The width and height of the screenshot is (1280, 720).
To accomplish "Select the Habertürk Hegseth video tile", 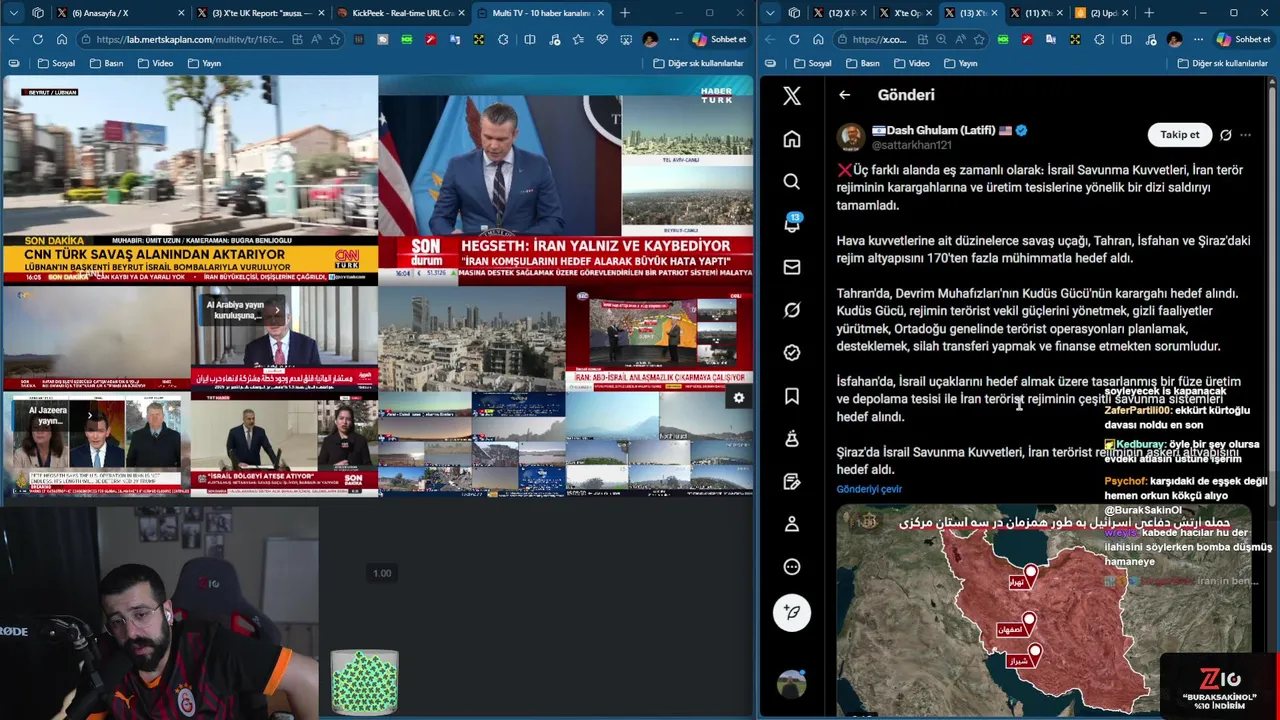I will click(566, 180).
